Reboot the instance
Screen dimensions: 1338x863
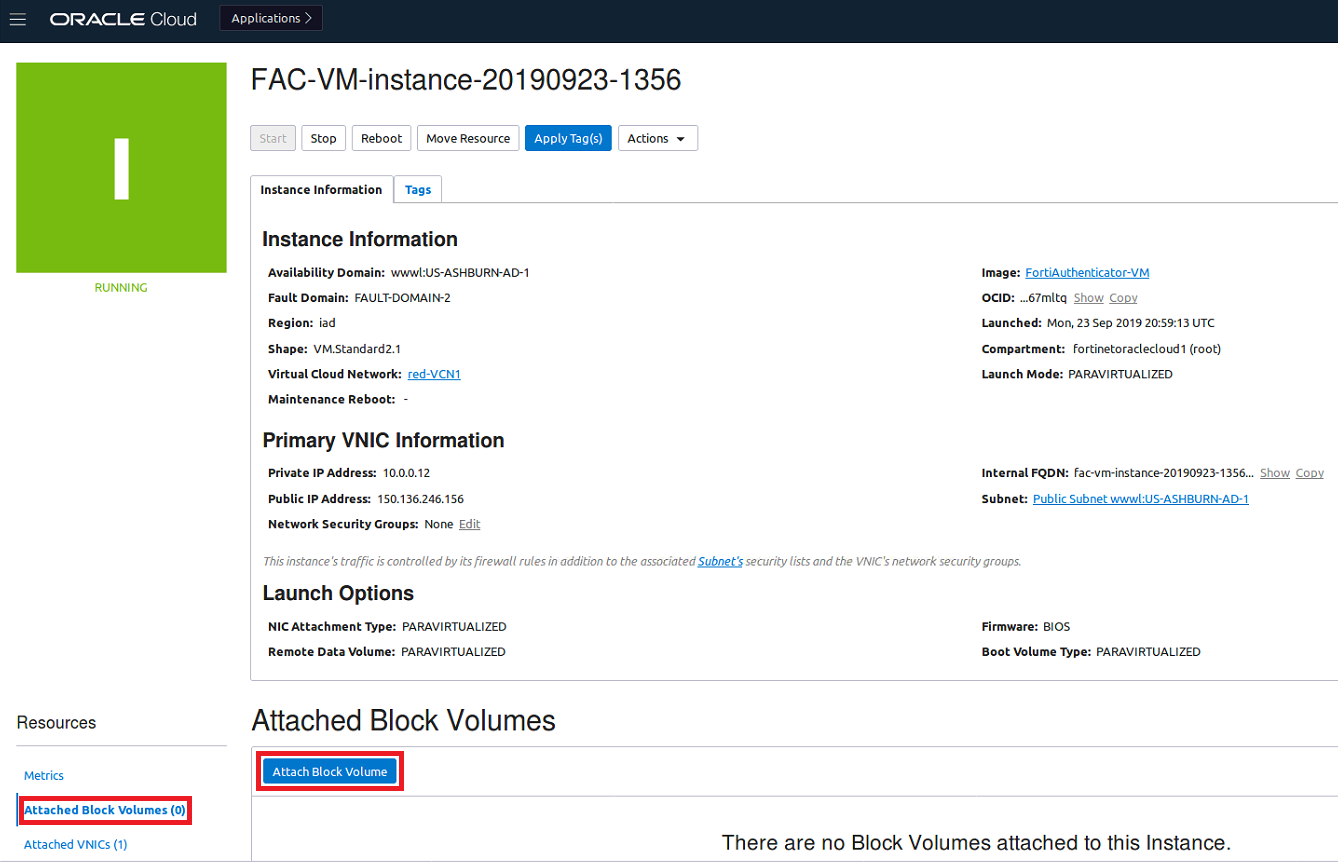(x=381, y=138)
